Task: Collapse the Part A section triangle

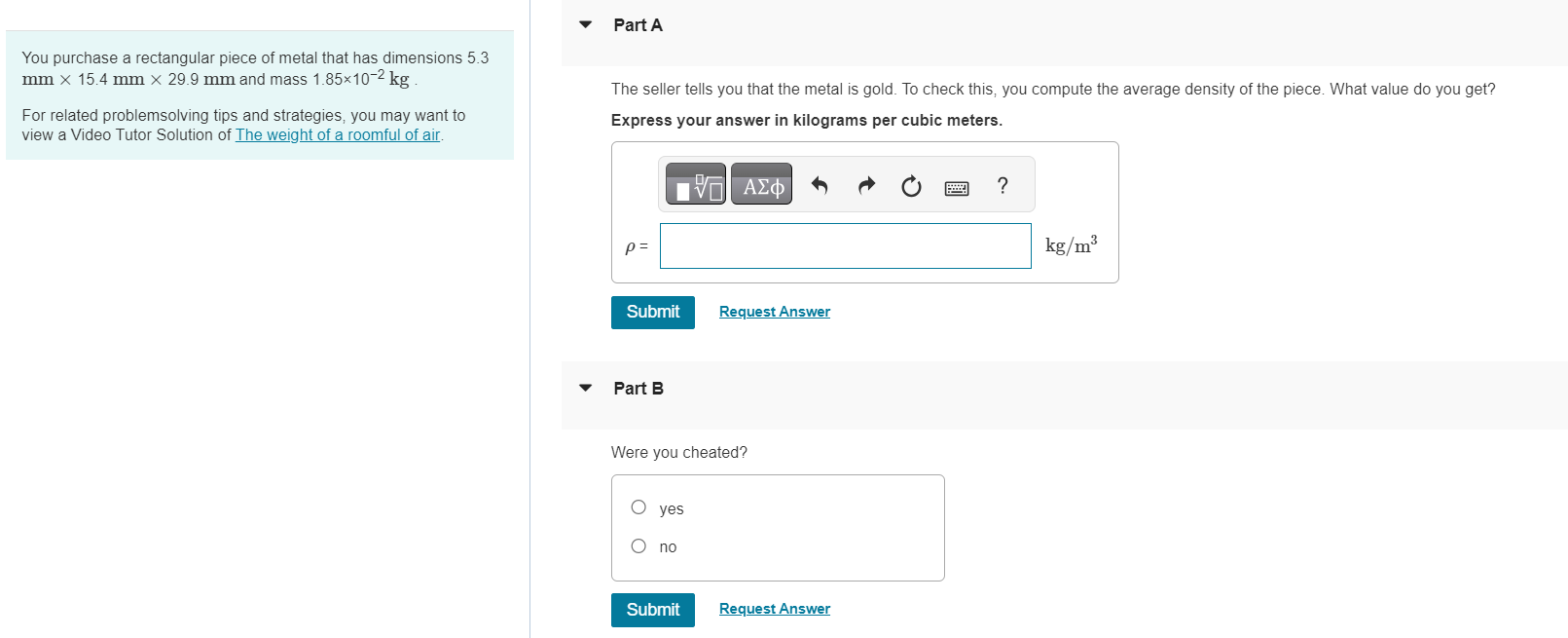Action: coord(585,24)
